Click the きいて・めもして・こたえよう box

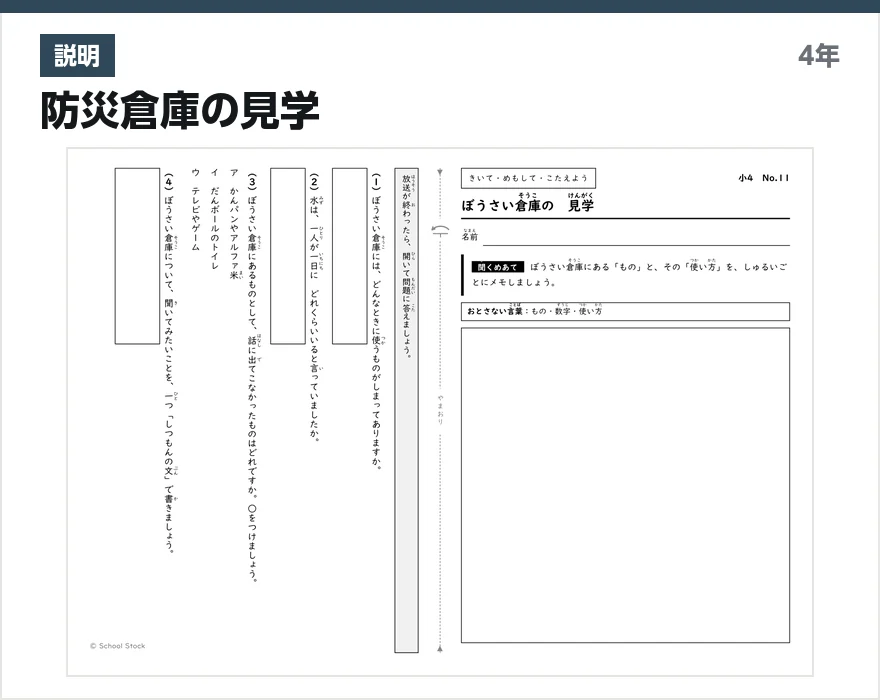(x=528, y=179)
